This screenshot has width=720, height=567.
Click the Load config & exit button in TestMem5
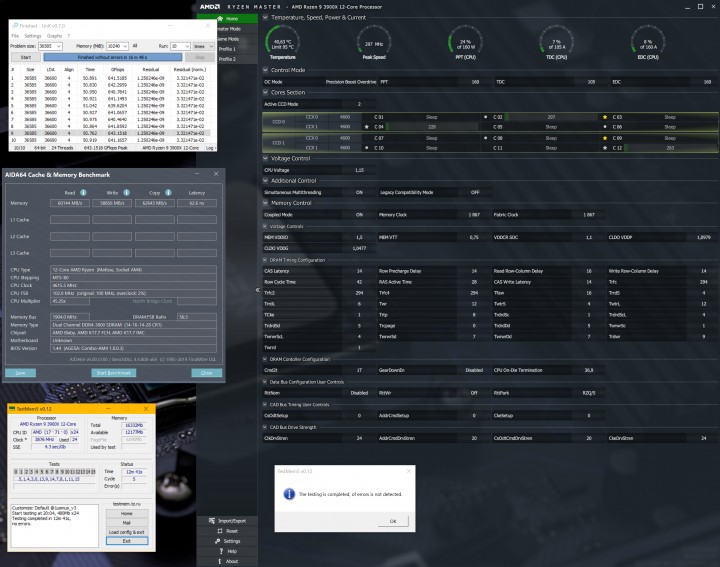click(127, 532)
